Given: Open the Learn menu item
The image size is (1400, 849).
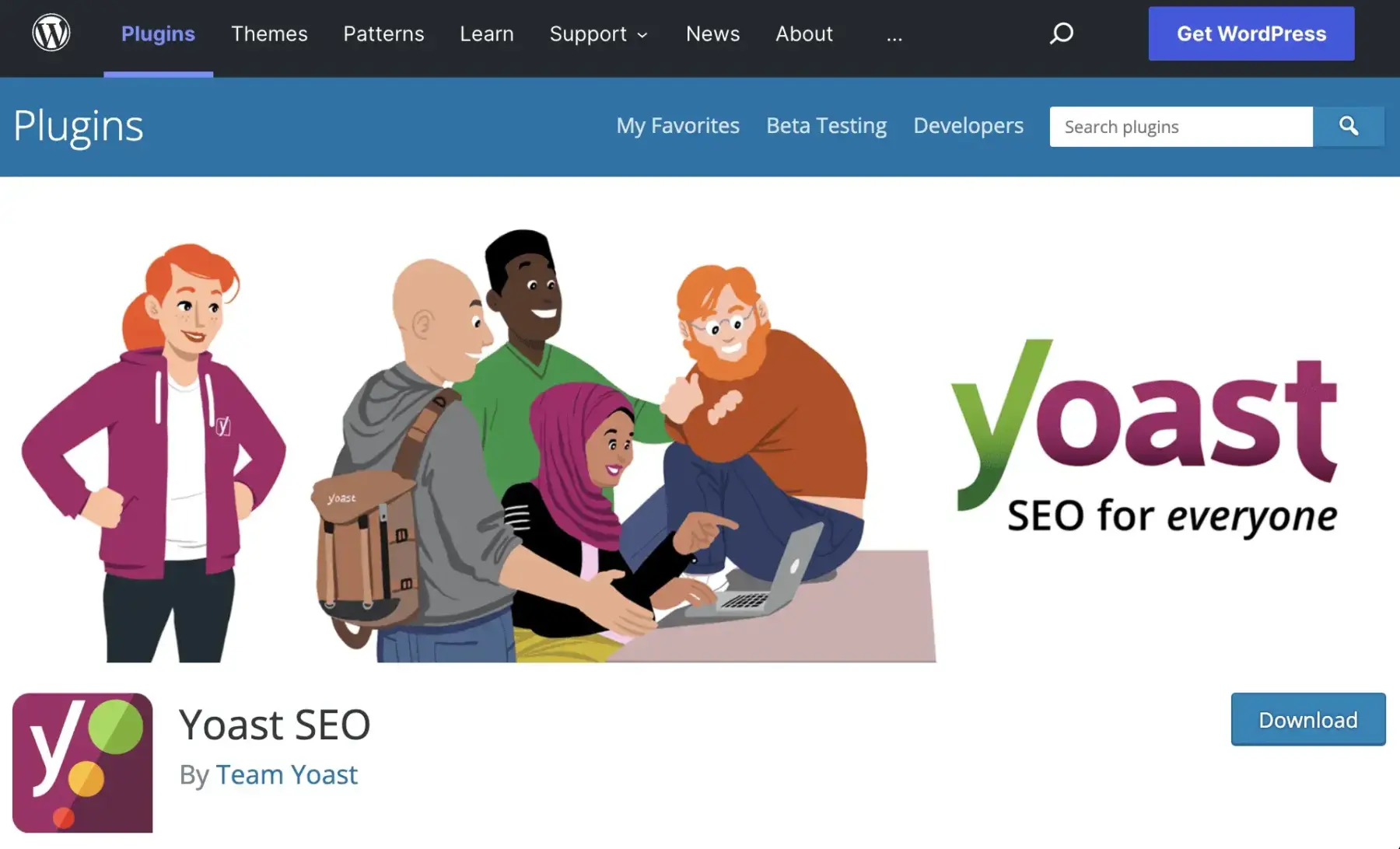Looking at the screenshot, I should 486,34.
